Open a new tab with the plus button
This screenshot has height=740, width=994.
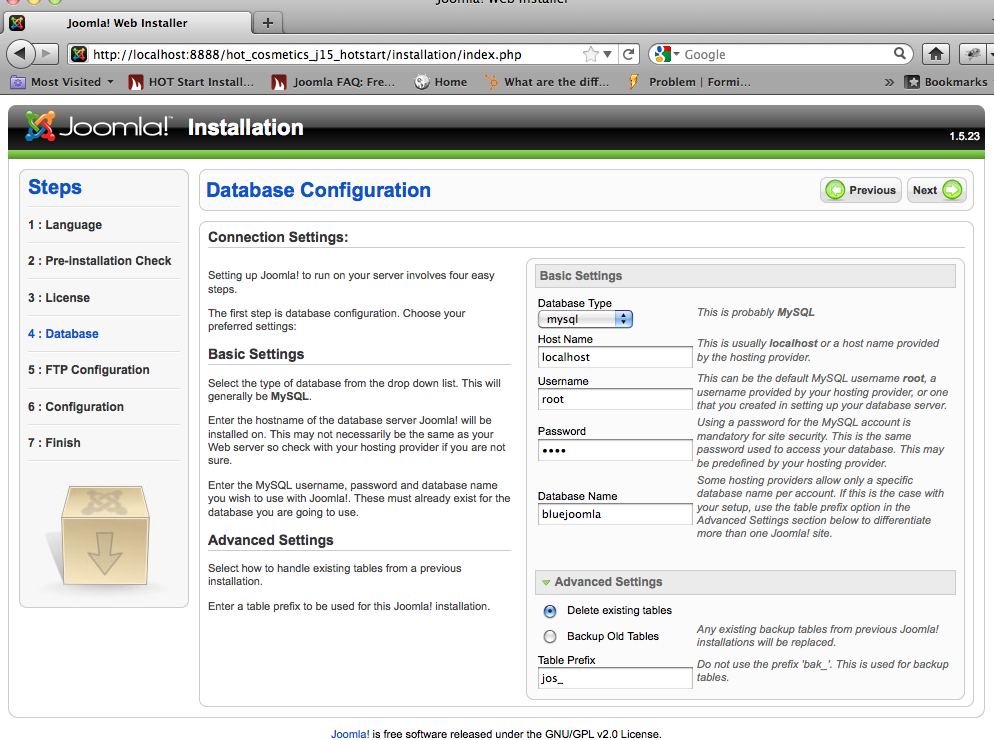(268, 23)
